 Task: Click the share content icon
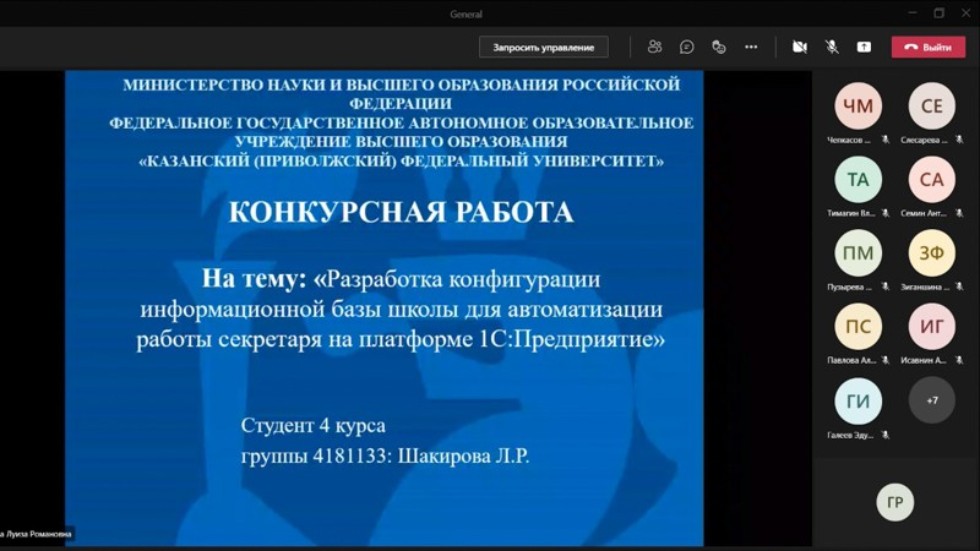point(864,47)
